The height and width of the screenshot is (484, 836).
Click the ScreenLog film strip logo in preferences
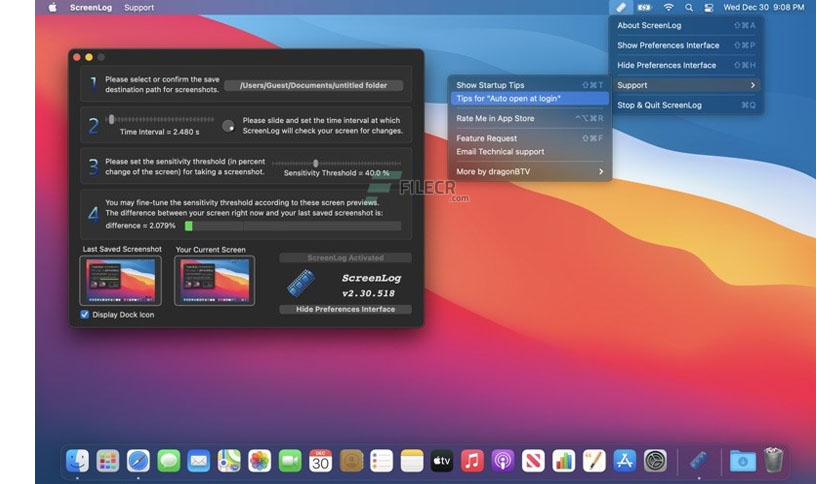click(x=301, y=283)
